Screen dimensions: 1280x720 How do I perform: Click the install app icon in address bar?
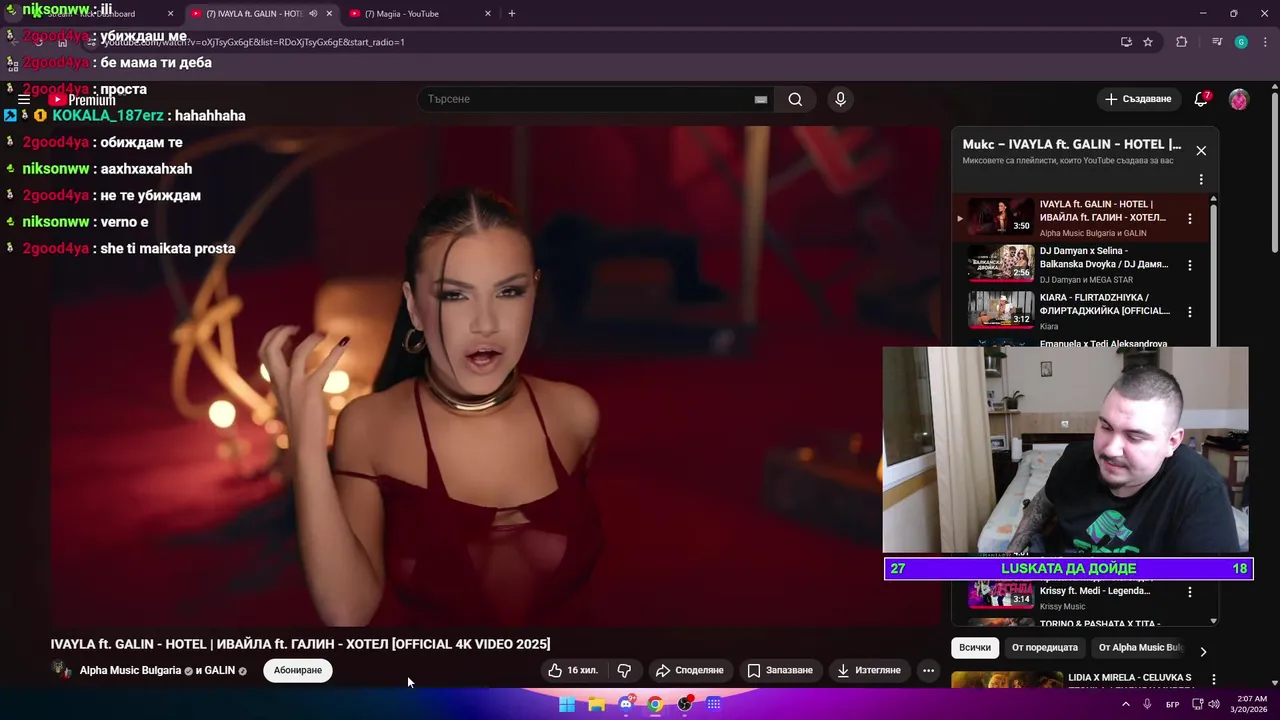pos(1126,42)
